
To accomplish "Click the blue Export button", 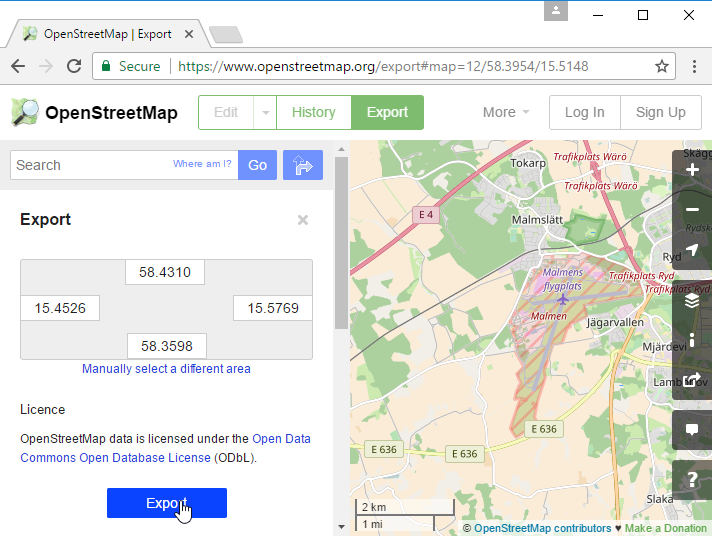I will 167,503.
